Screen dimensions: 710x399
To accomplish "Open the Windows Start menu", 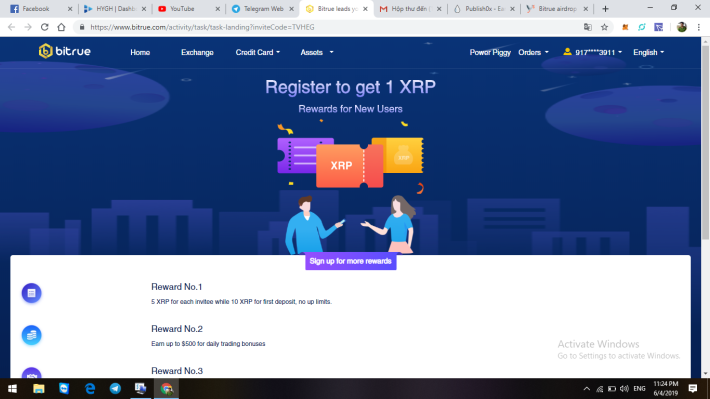I will click(12, 389).
